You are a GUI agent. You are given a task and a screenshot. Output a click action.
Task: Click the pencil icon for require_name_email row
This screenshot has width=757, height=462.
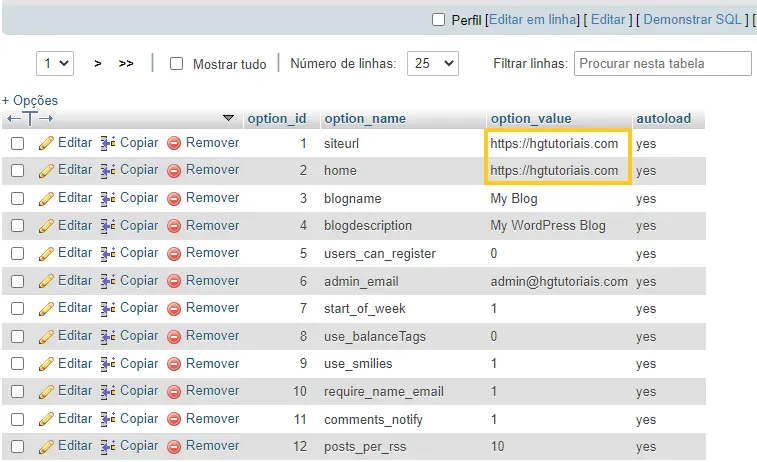point(46,392)
